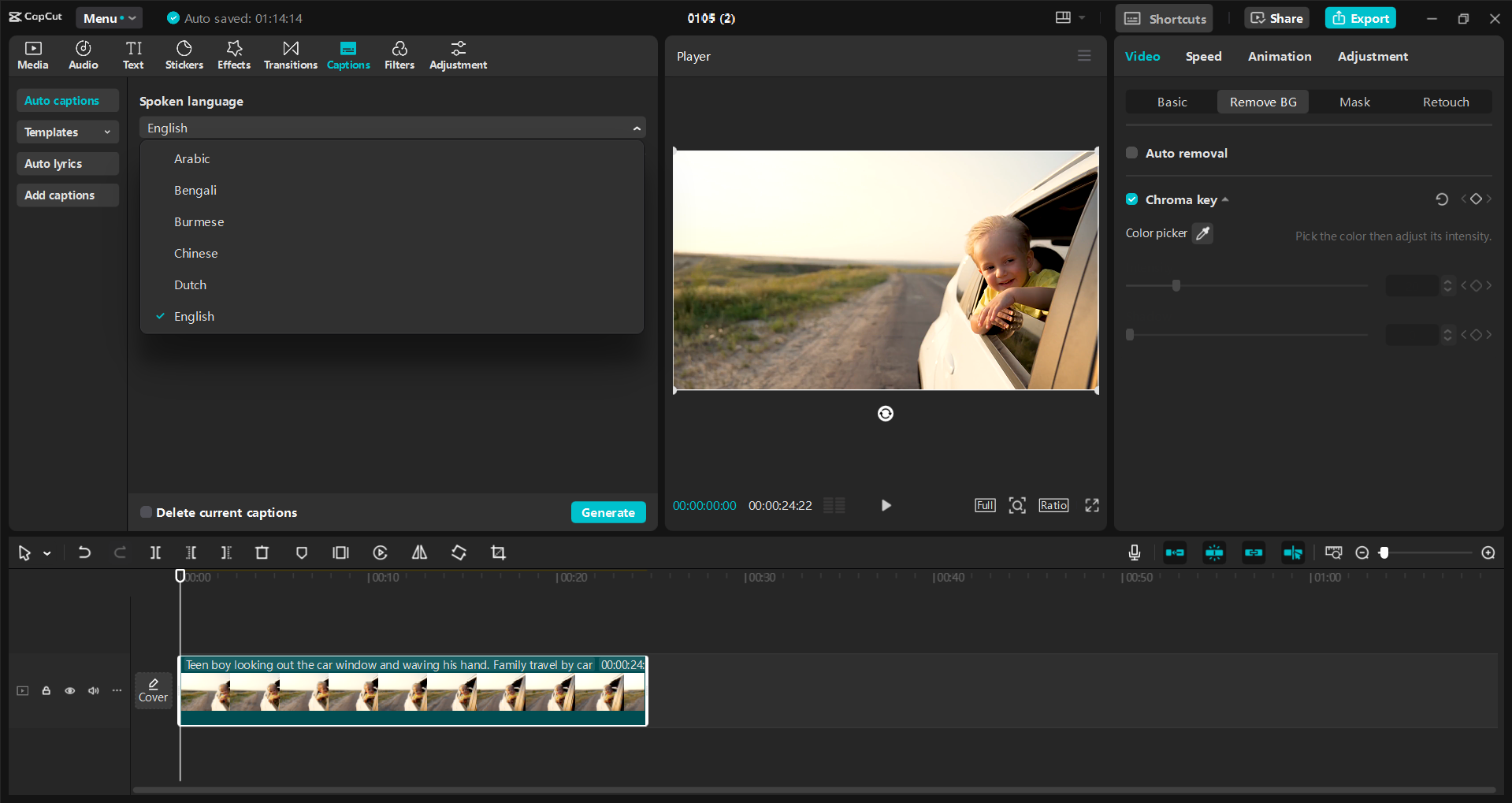Open the Menu dropdown at top left
Image resolution: width=1512 pixels, height=803 pixels.
point(109,17)
